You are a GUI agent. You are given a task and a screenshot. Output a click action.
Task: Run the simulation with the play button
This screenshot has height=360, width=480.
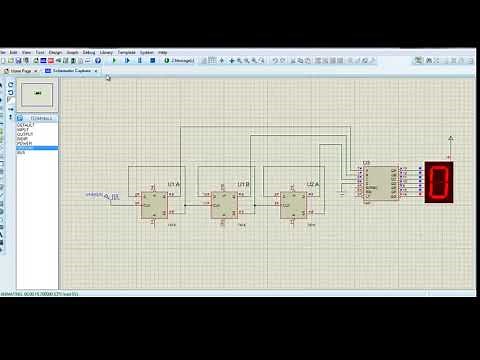click(x=114, y=60)
